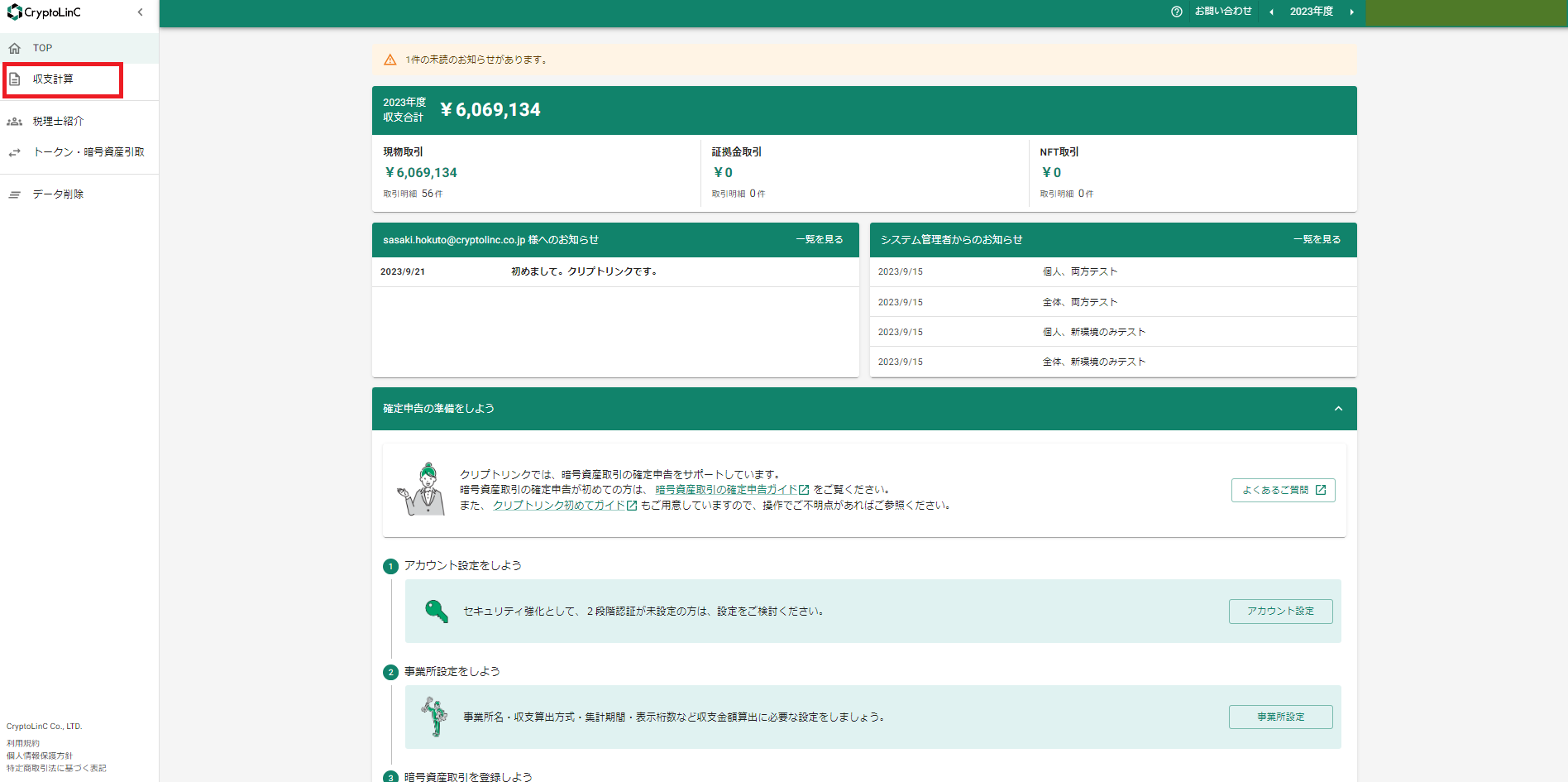Click step 1 number circle

[391, 567]
